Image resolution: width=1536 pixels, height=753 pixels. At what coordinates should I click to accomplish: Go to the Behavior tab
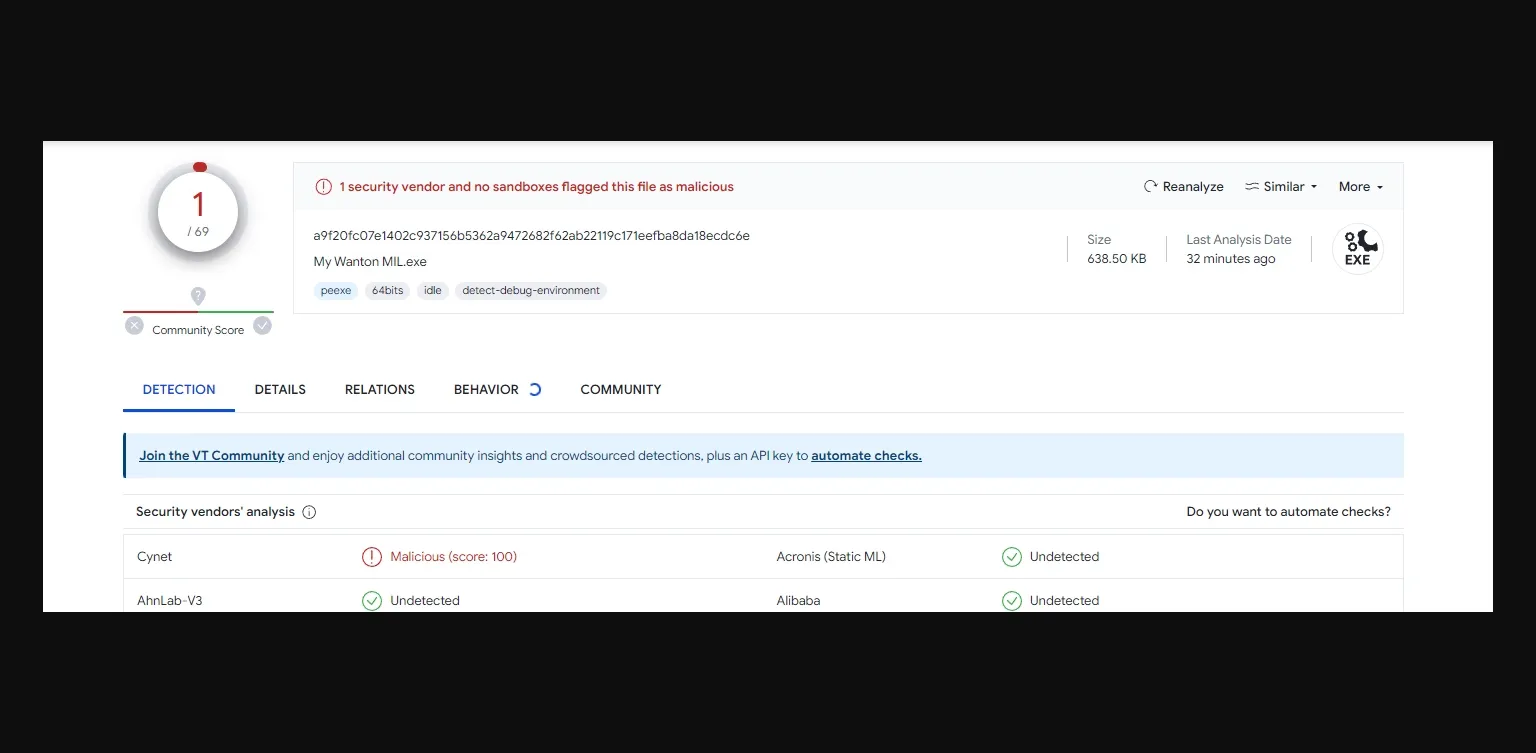486,390
